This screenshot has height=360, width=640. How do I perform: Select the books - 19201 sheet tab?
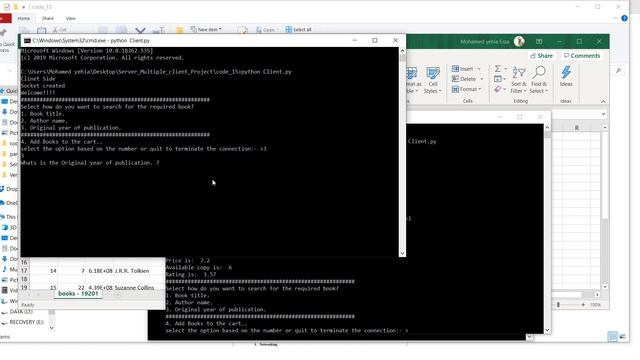click(78, 293)
